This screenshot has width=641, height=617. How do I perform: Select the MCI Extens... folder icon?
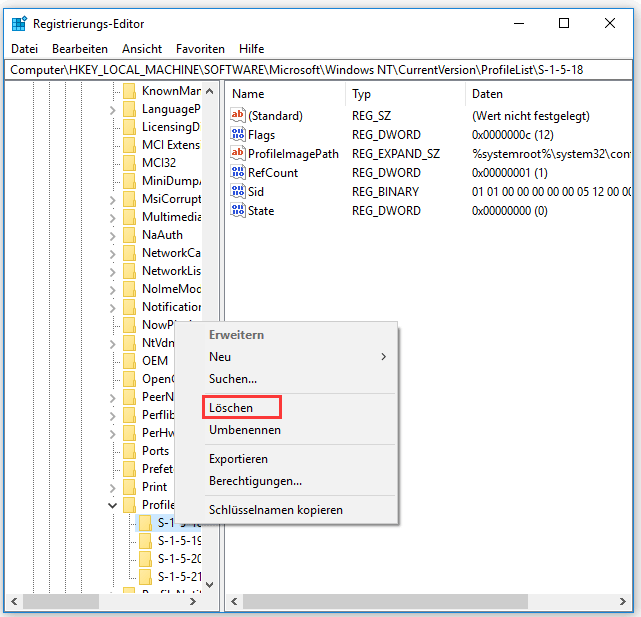[129, 145]
